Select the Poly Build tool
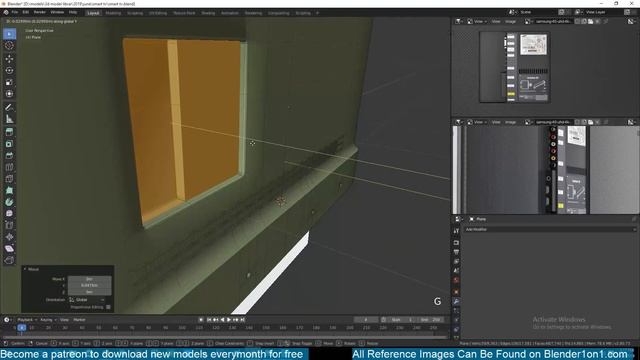The height and width of the screenshot is (360, 640). [x=9, y=190]
